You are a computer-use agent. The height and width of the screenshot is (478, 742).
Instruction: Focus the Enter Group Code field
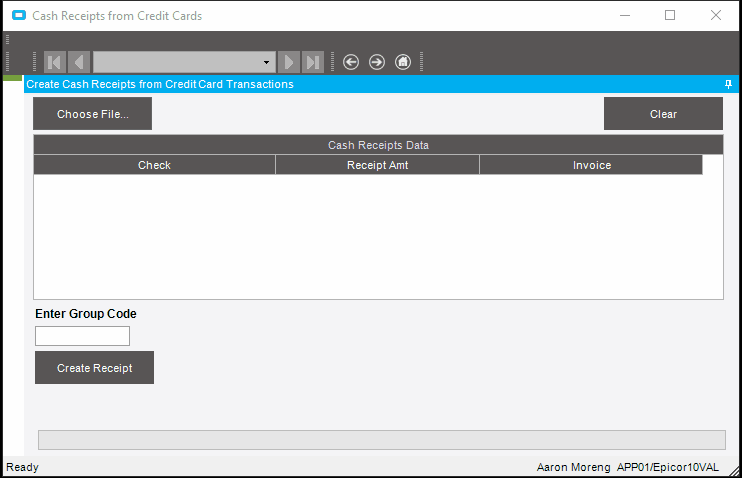pos(82,336)
